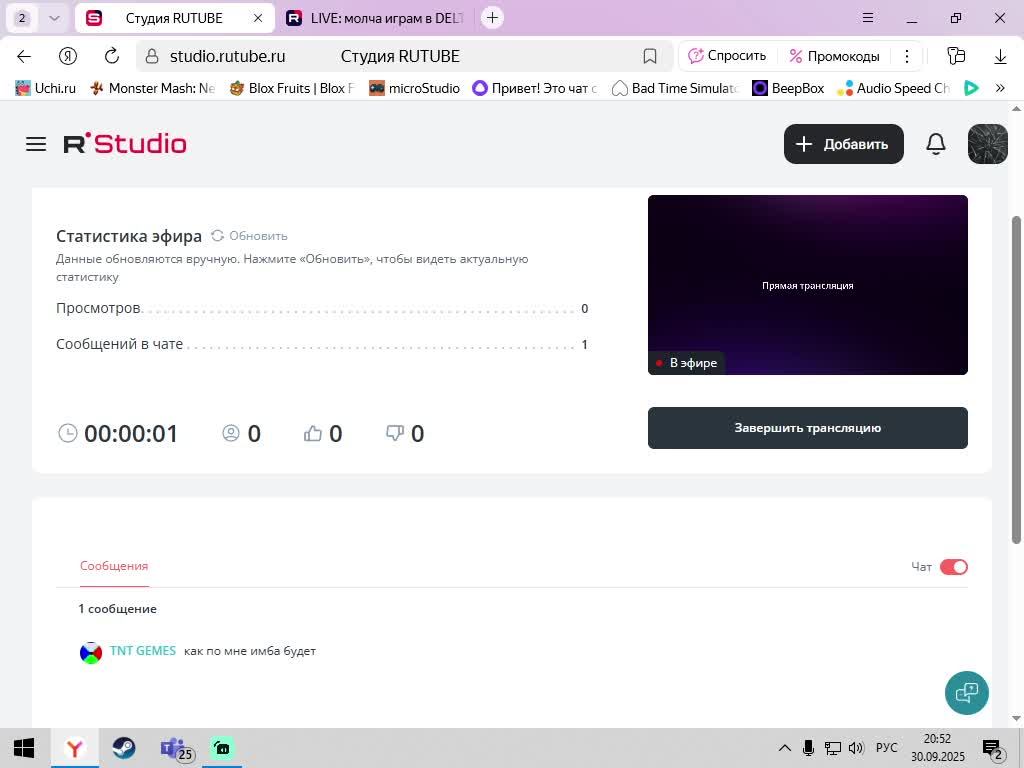This screenshot has height=768, width=1024.
Task: Click the page vertical scrollbar
Action: [1016, 379]
